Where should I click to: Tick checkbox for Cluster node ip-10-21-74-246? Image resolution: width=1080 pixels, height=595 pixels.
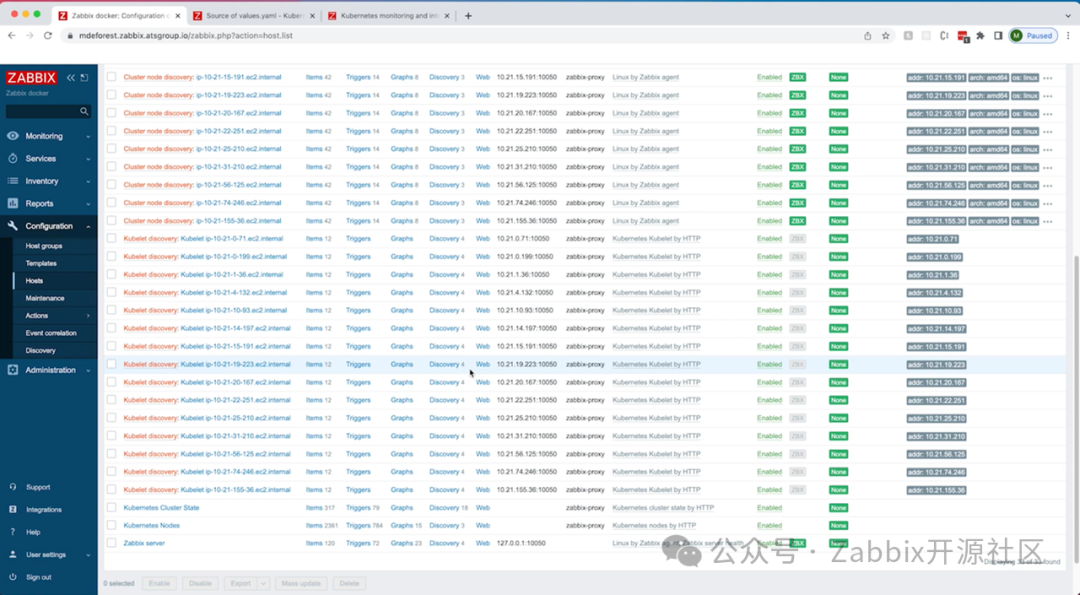[x=111, y=202]
